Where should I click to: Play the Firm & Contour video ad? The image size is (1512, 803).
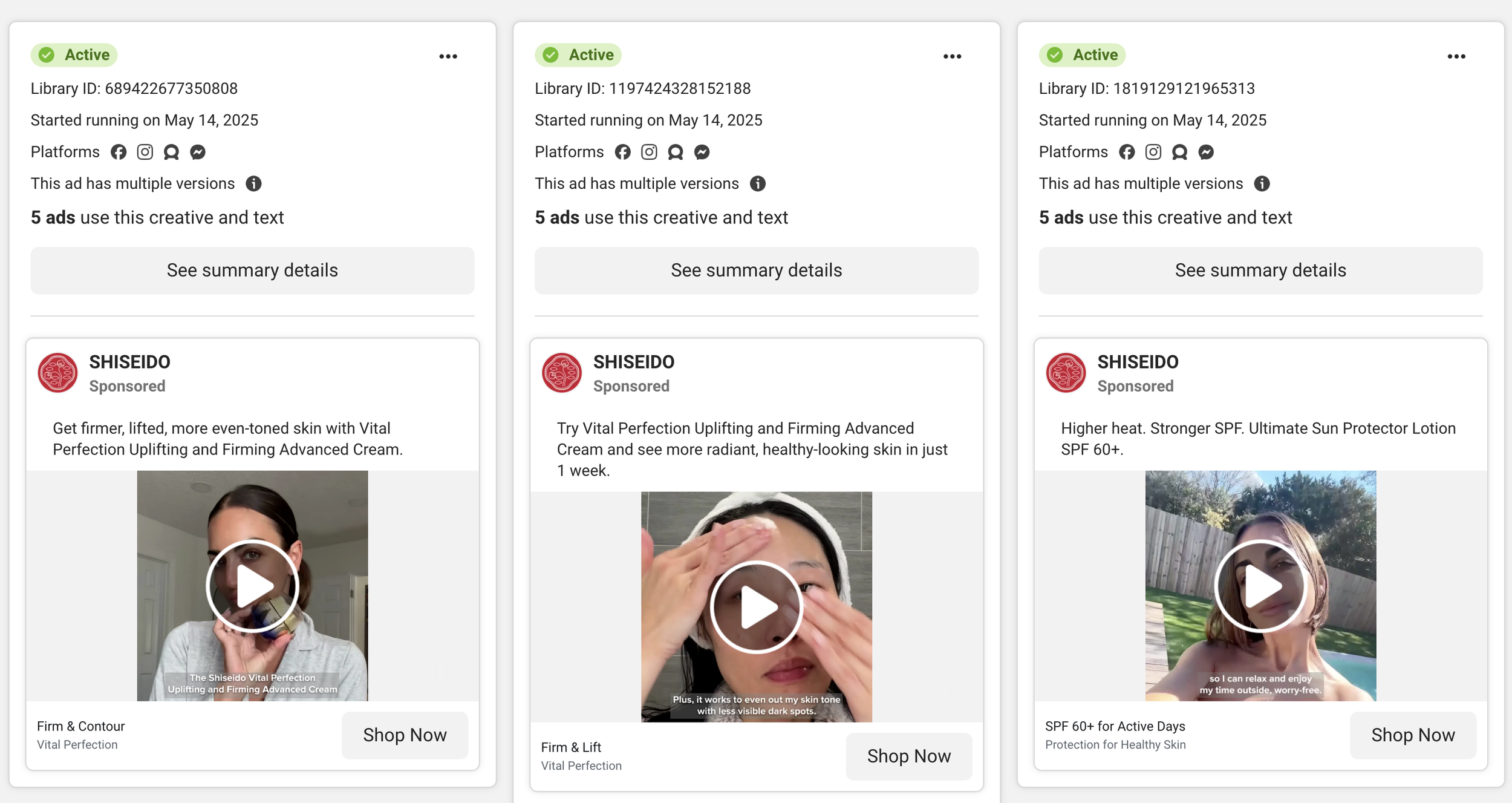coord(252,586)
